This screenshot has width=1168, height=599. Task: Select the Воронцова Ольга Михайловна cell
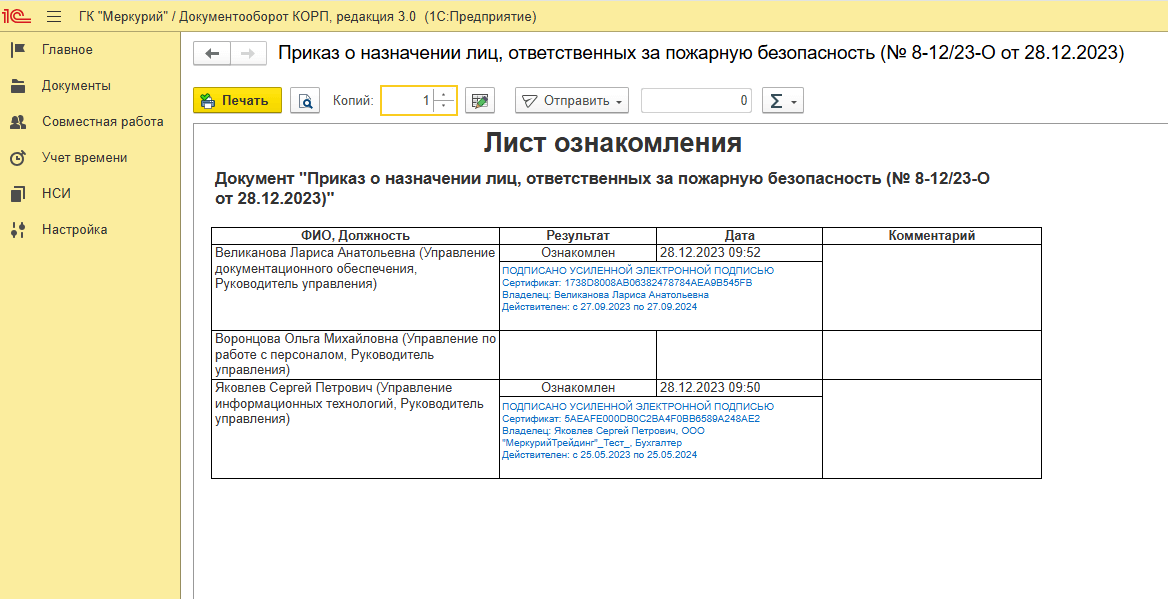355,354
